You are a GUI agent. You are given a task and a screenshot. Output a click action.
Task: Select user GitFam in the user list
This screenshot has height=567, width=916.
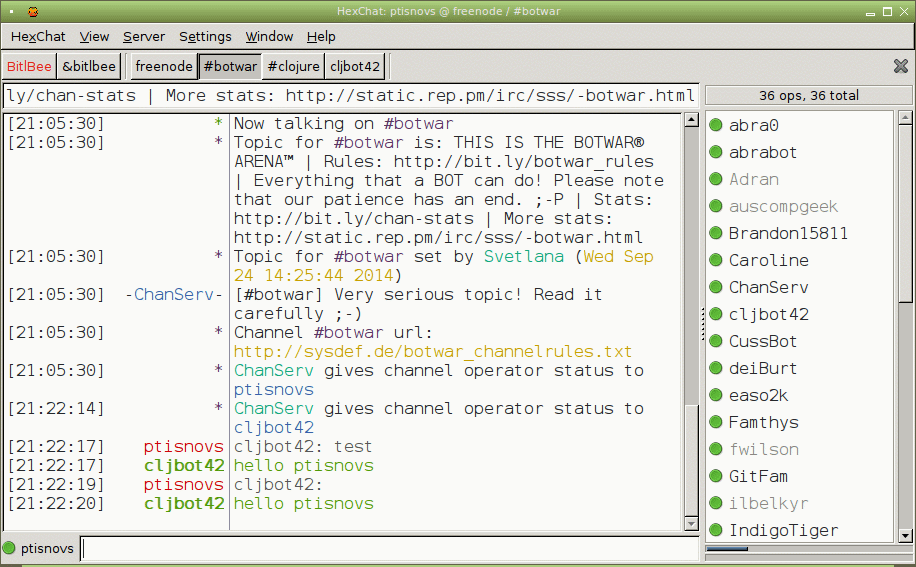tap(800, 476)
